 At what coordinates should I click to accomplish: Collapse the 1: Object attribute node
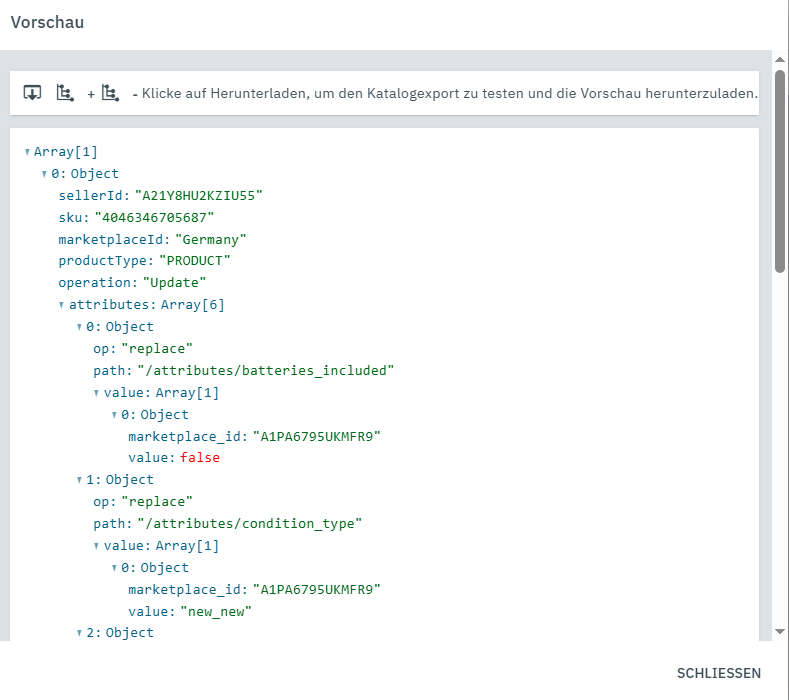(x=79, y=480)
